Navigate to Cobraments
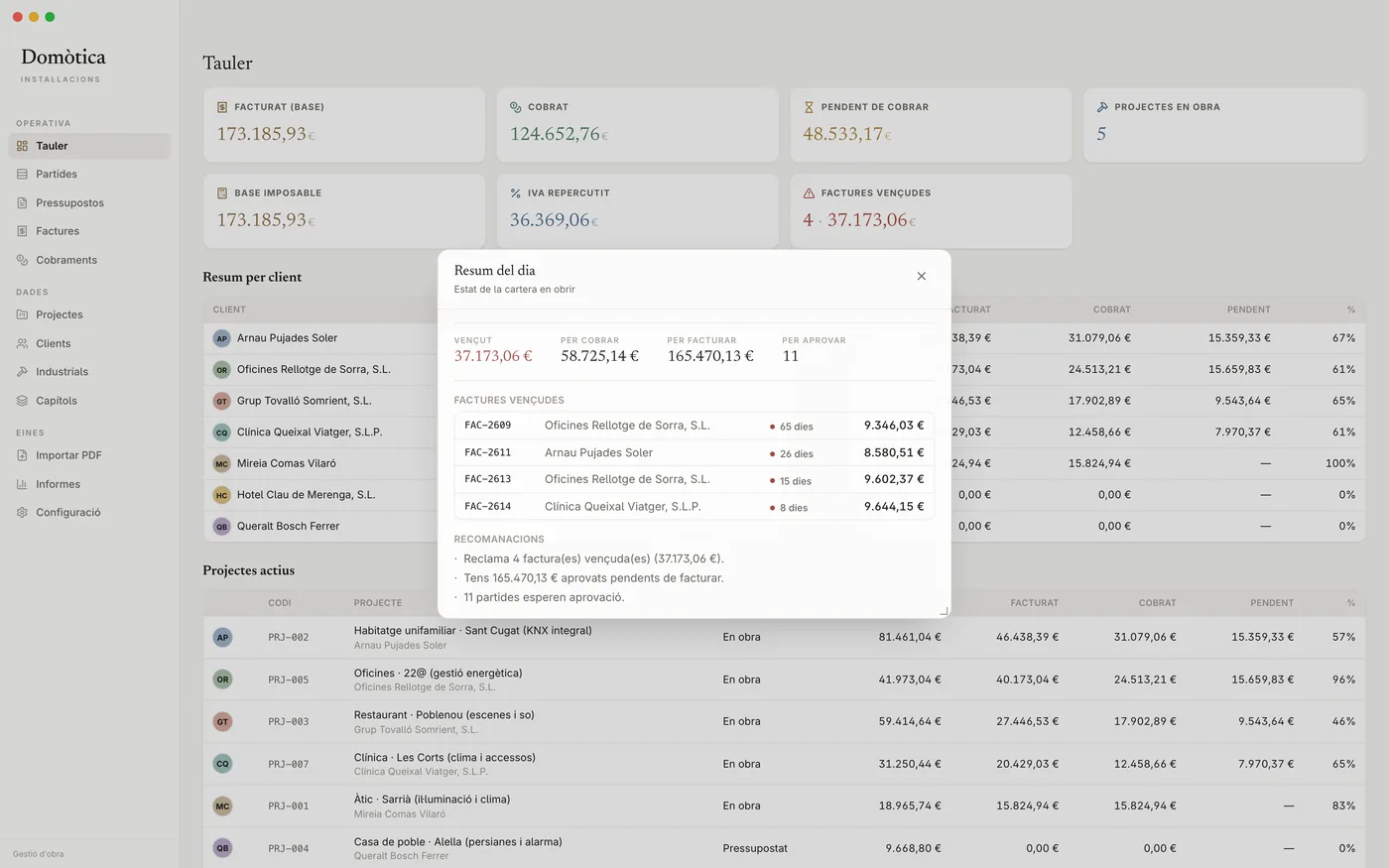 click(x=89, y=260)
